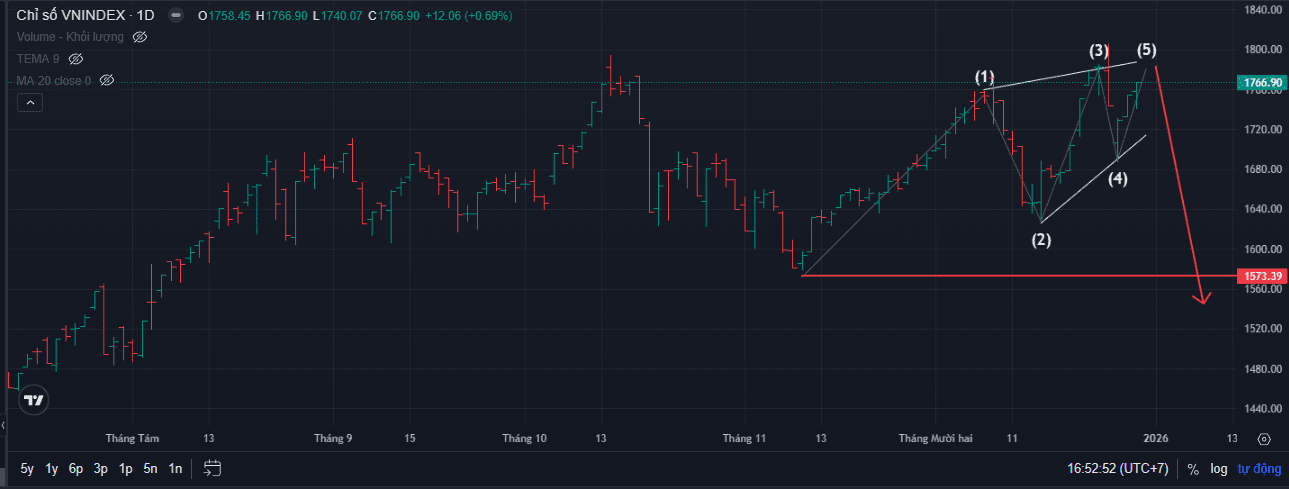Enable log scale
Image resolution: width=1289 pixels, height=489 pixels.
coord(1218,468)
